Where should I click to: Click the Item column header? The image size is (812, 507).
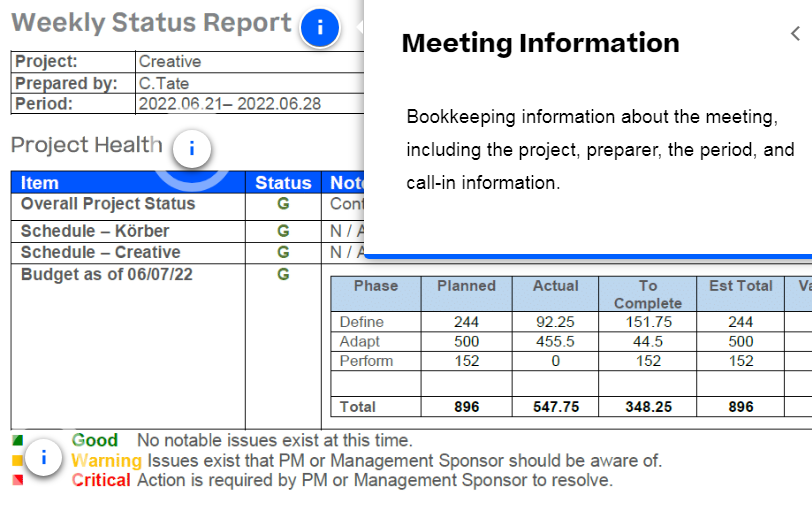pos(40,183)
